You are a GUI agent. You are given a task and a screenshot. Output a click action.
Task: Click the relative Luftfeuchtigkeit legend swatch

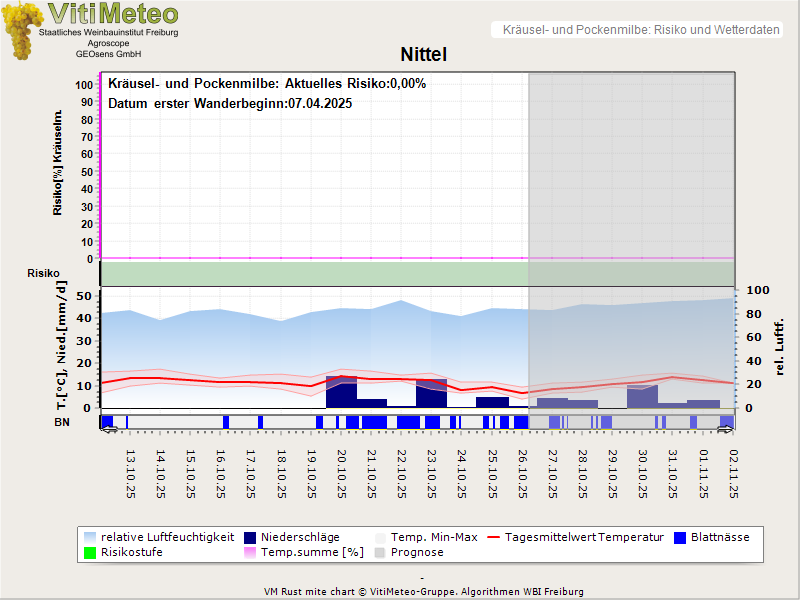coord(91,537)
